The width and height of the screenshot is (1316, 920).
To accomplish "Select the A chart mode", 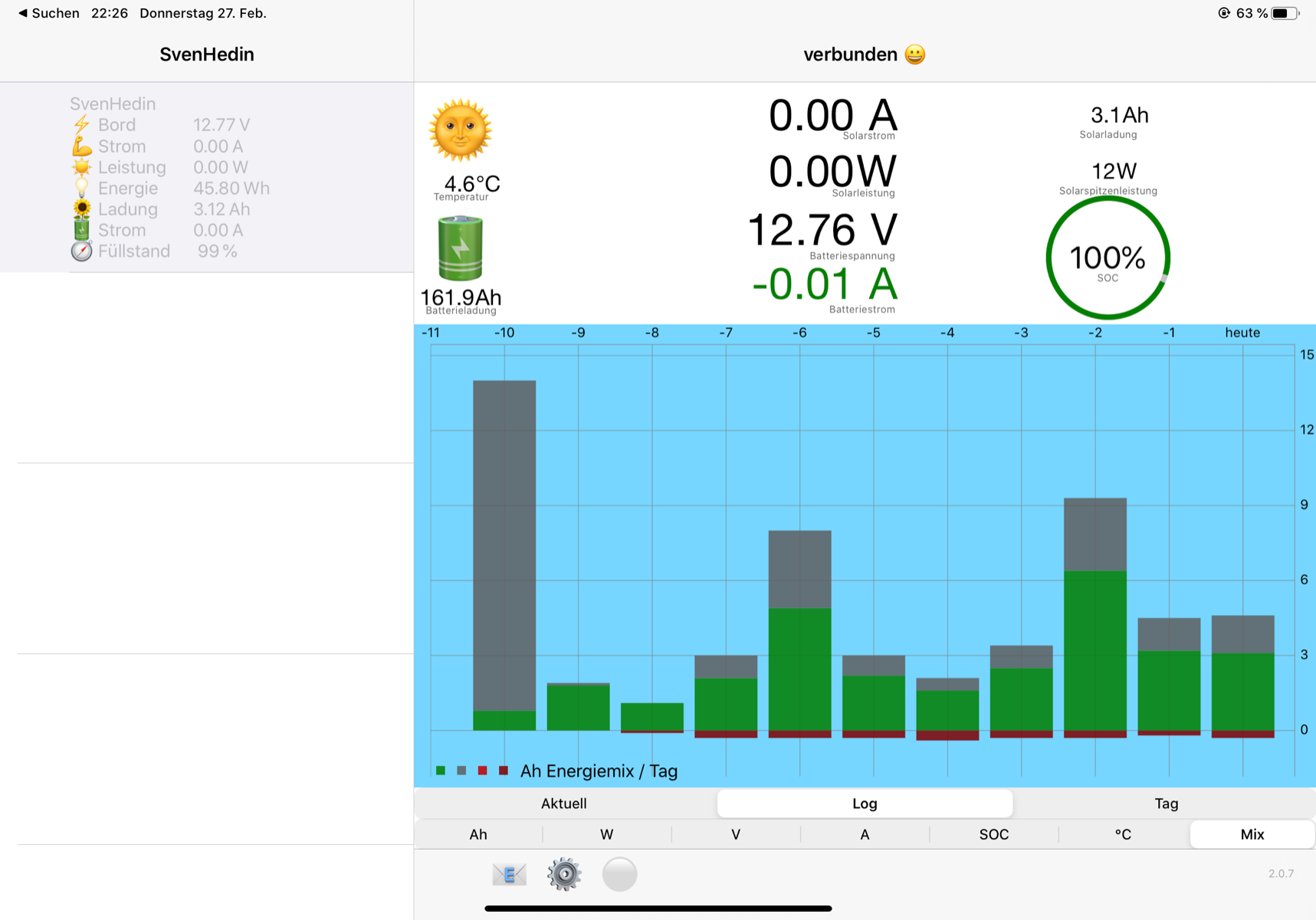I will pyautogui.click(x=865, y=834).
